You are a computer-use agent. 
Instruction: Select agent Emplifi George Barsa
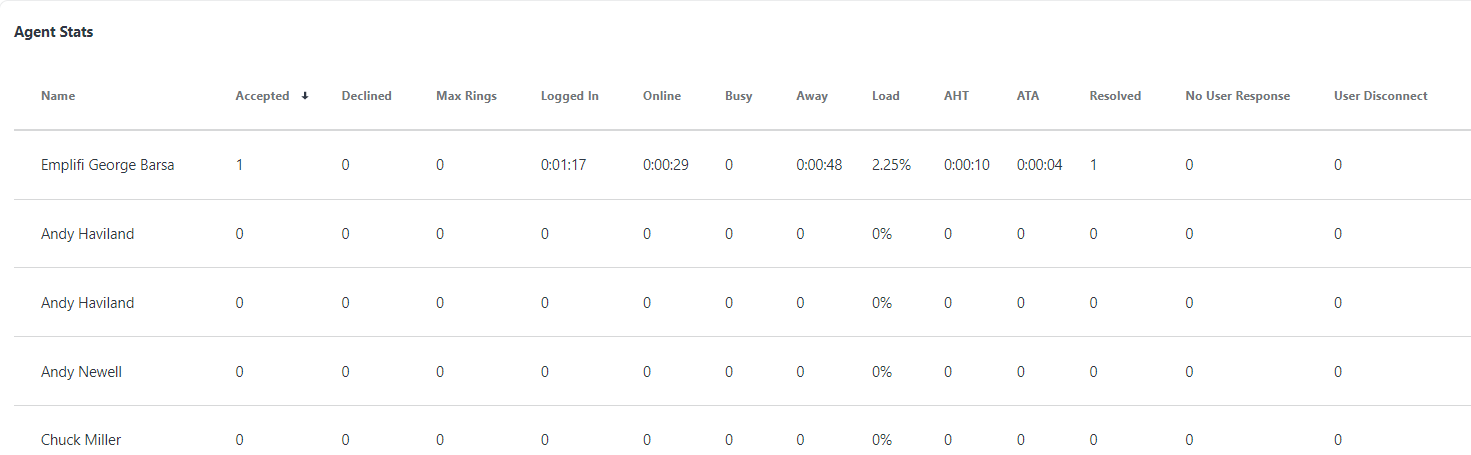click(108, 165)
